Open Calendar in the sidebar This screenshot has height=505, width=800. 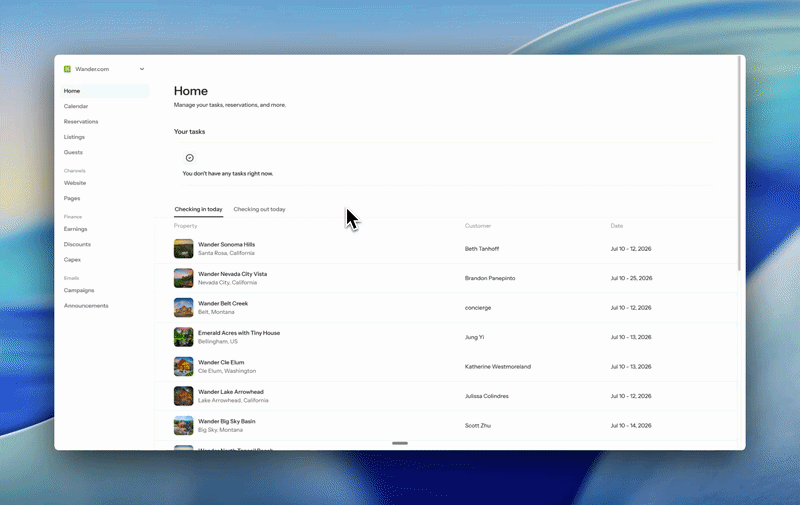click(76, 106)
